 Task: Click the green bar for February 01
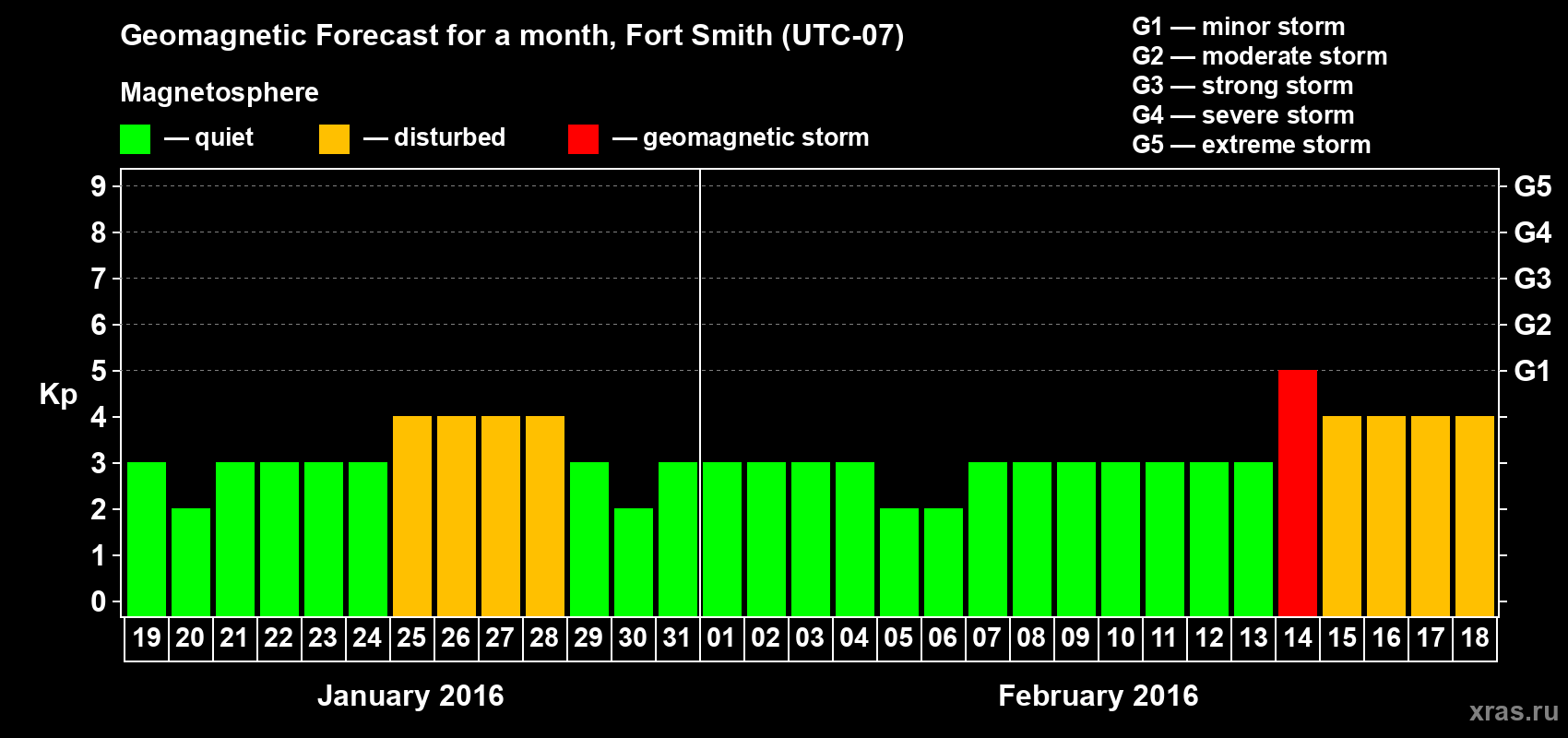click(722, 539)
